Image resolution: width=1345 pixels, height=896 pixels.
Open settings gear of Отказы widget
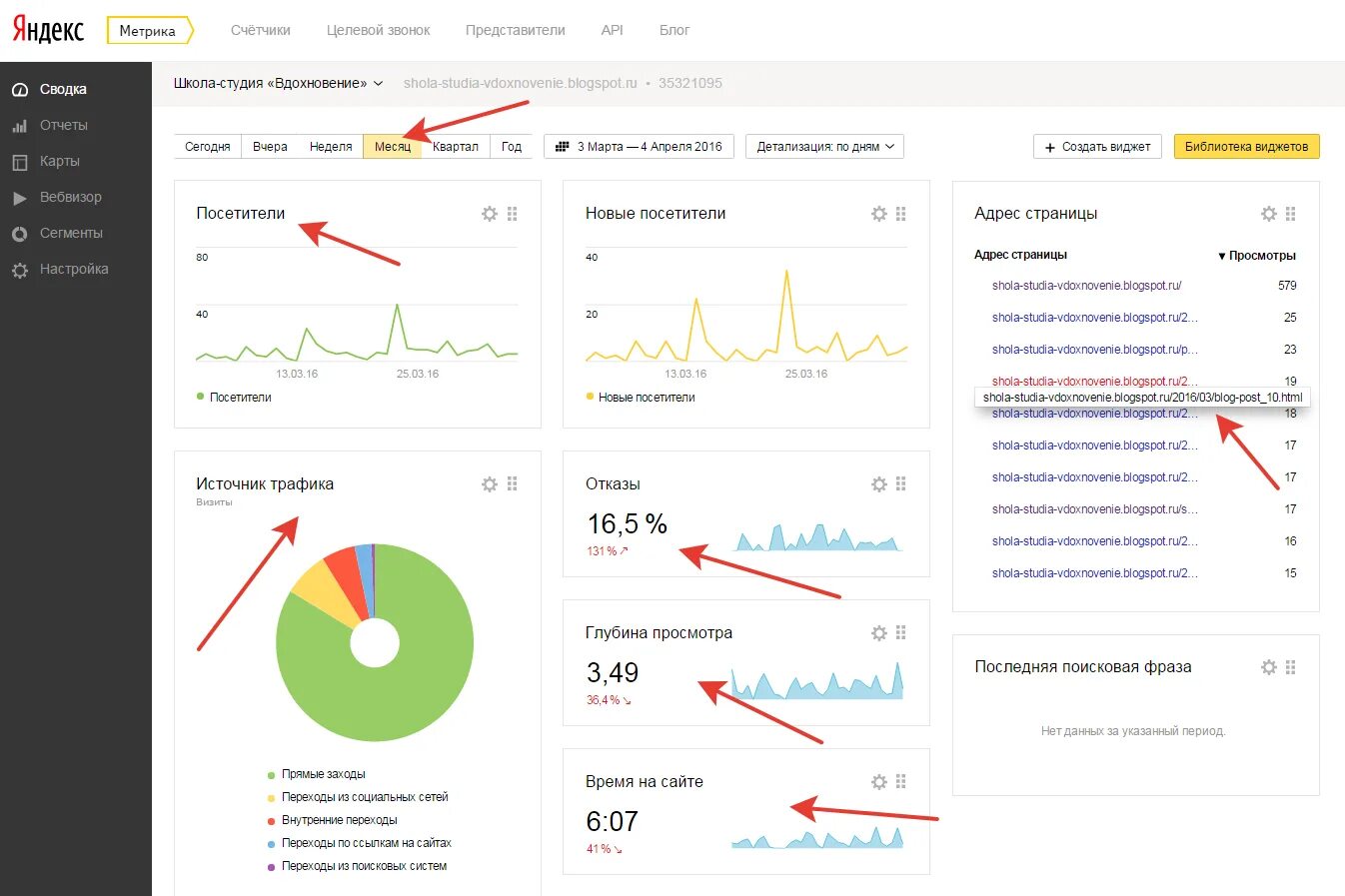click(879, 484)
